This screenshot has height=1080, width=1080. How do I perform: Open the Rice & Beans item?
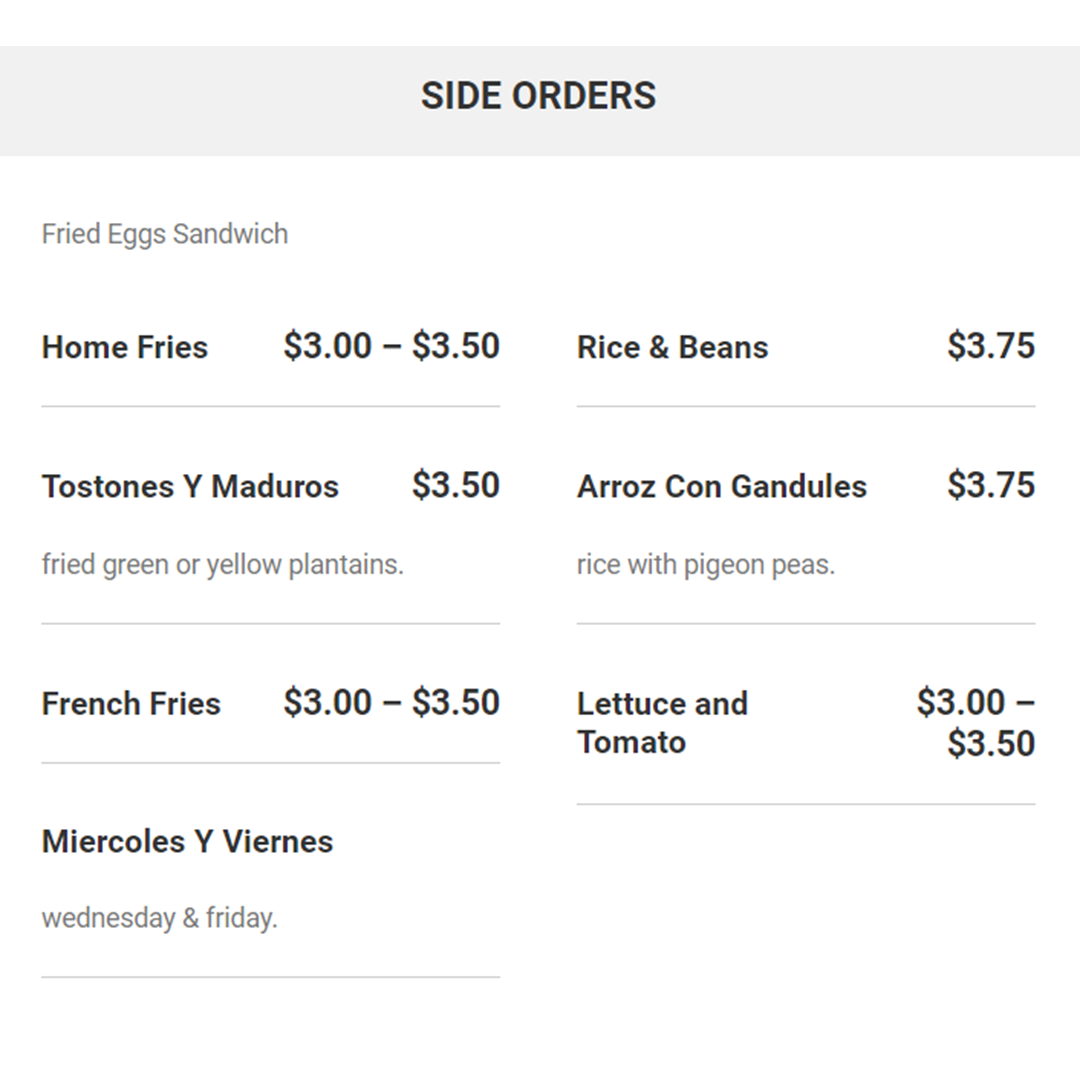(x=672, y=347)
